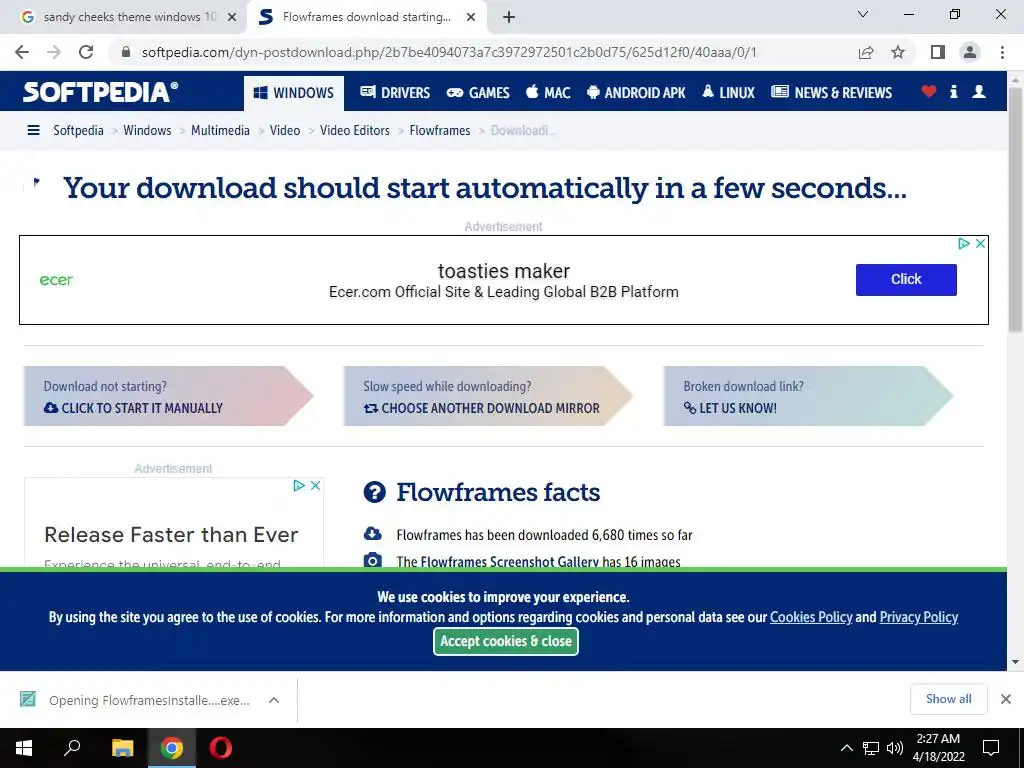The image size is (1024, 768).
Task: Open the network icon in tray
Action: point(871,748)
